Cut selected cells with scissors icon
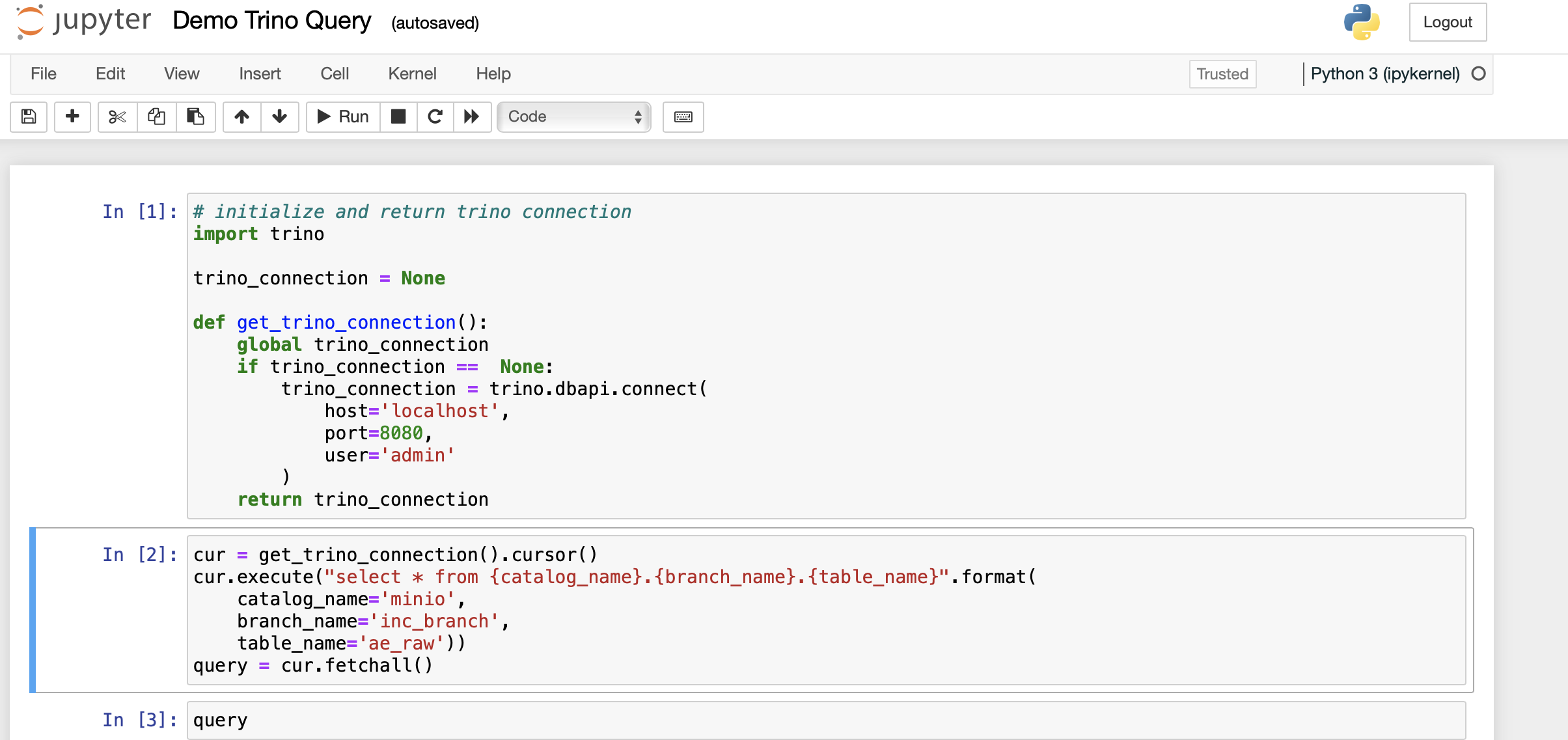This screenshot has width=1568, height=740. tap(117, 116)
